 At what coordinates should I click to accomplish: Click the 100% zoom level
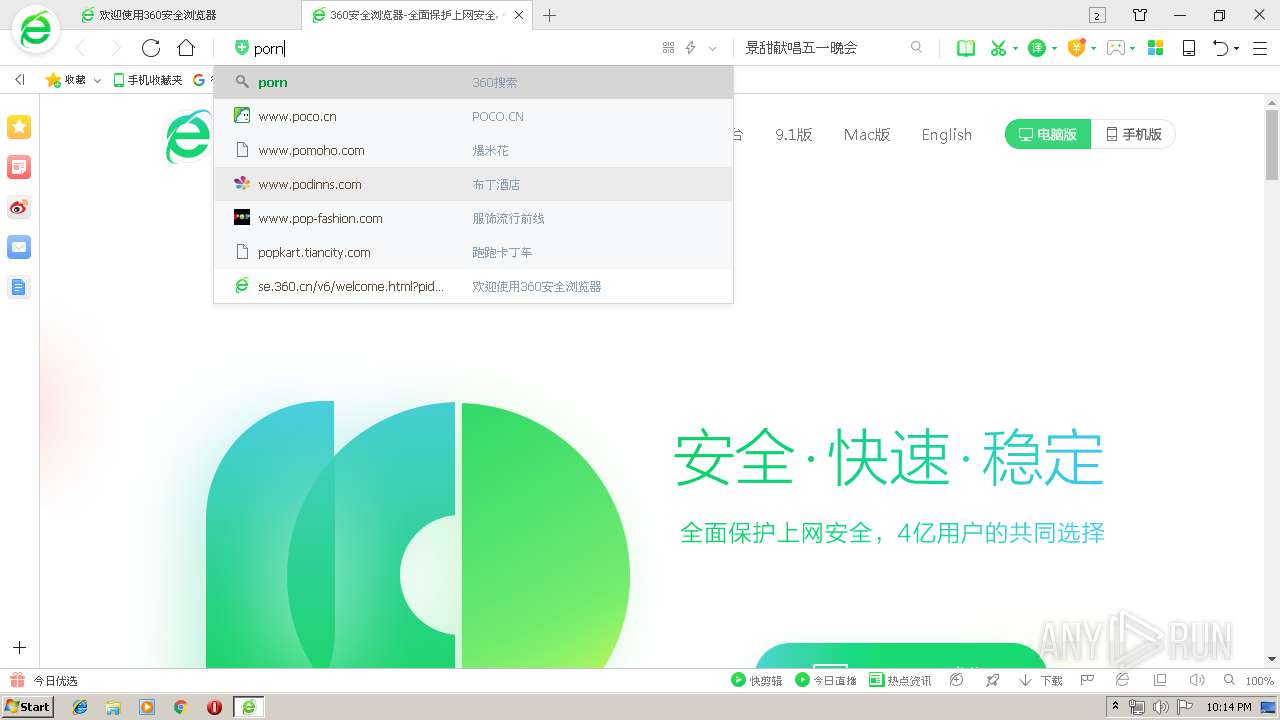(x=1259, y=681)
